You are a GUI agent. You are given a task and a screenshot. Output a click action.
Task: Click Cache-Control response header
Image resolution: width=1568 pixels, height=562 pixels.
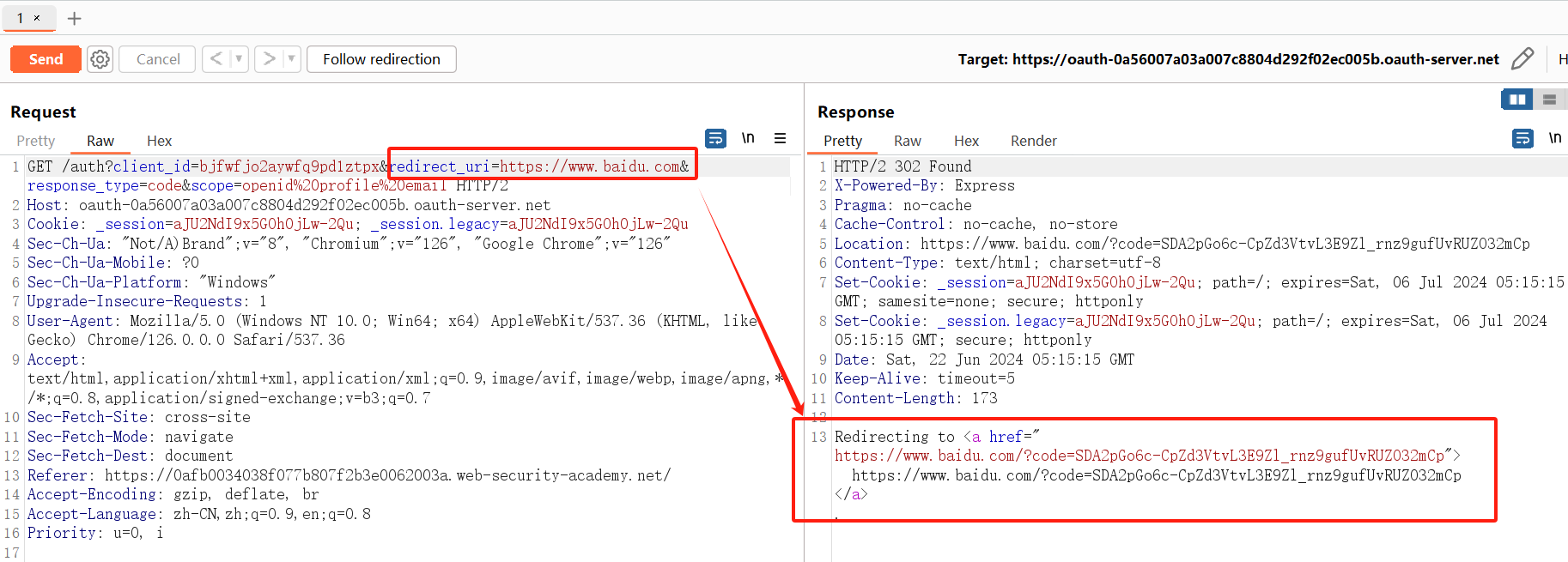[975, 224]
